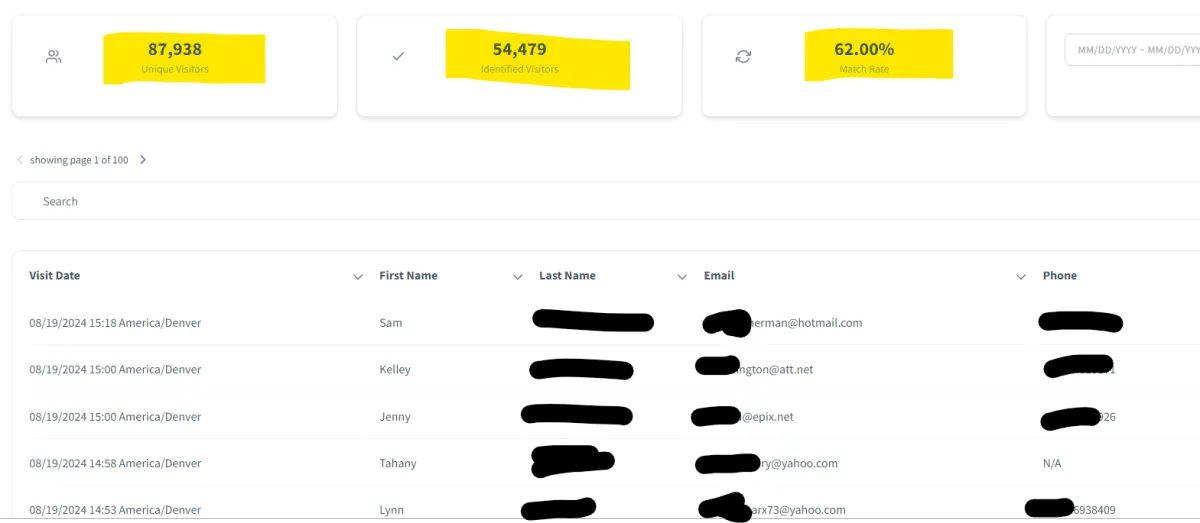Image resolution: width=1200 pixels, height=523 pixels.
Task: Sort by the Phone column header
Action: pyautogui.click(x=1060, y=276)
